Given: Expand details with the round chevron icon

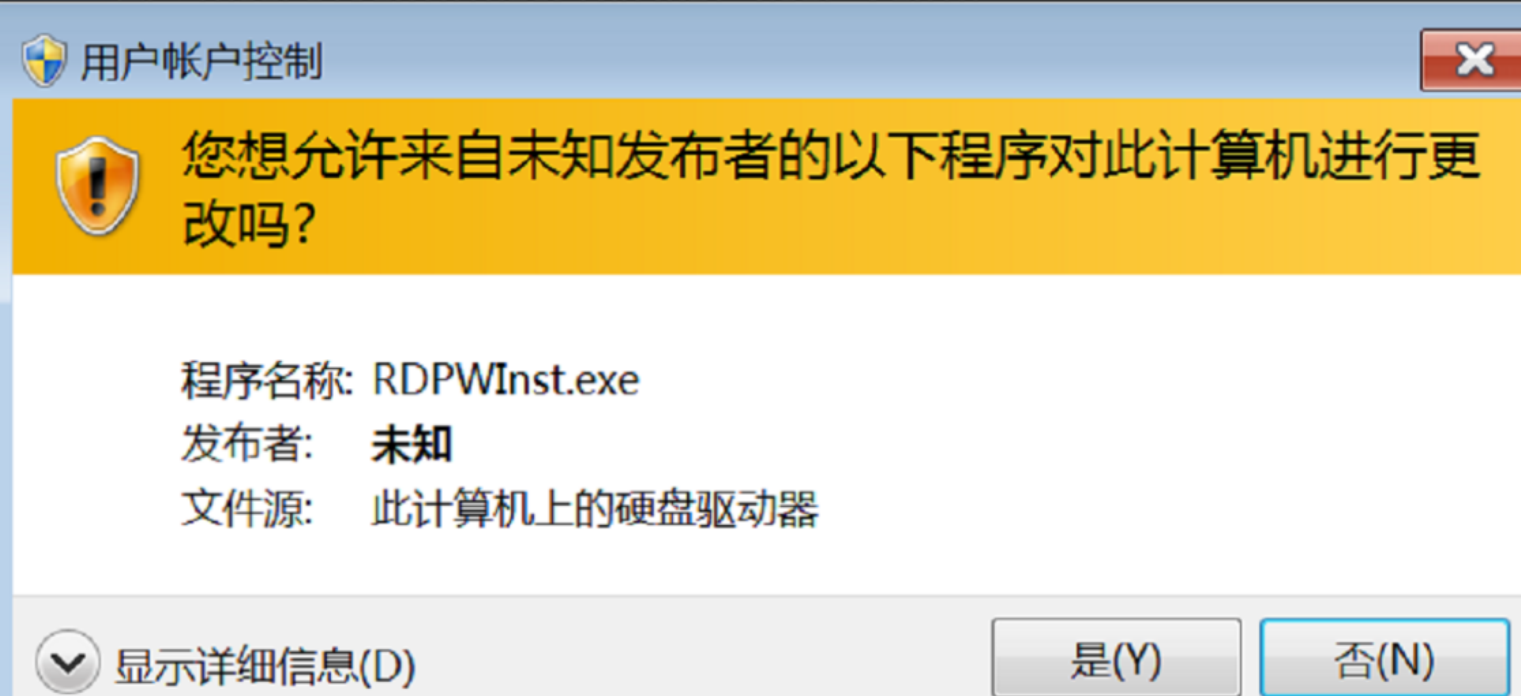Looking at the screenshot, I should 67,663.
